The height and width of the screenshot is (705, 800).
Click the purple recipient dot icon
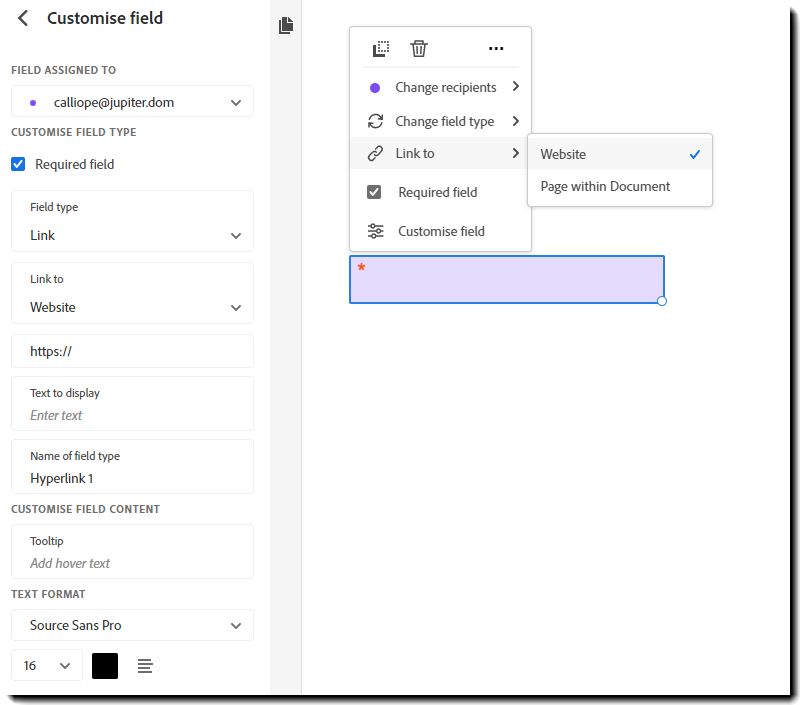click(x=374, y=88)
